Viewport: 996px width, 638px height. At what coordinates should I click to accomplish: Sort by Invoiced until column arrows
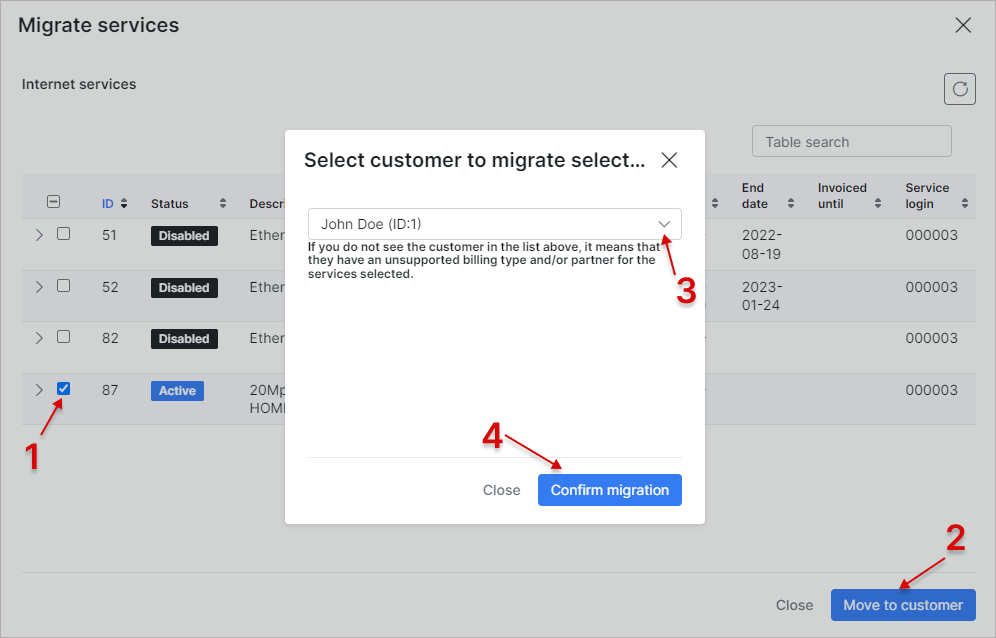point(878,203)
